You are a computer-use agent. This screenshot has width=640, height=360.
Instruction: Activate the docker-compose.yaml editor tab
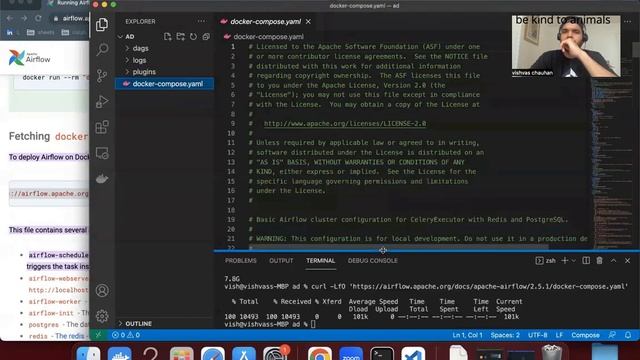(265, 22)
